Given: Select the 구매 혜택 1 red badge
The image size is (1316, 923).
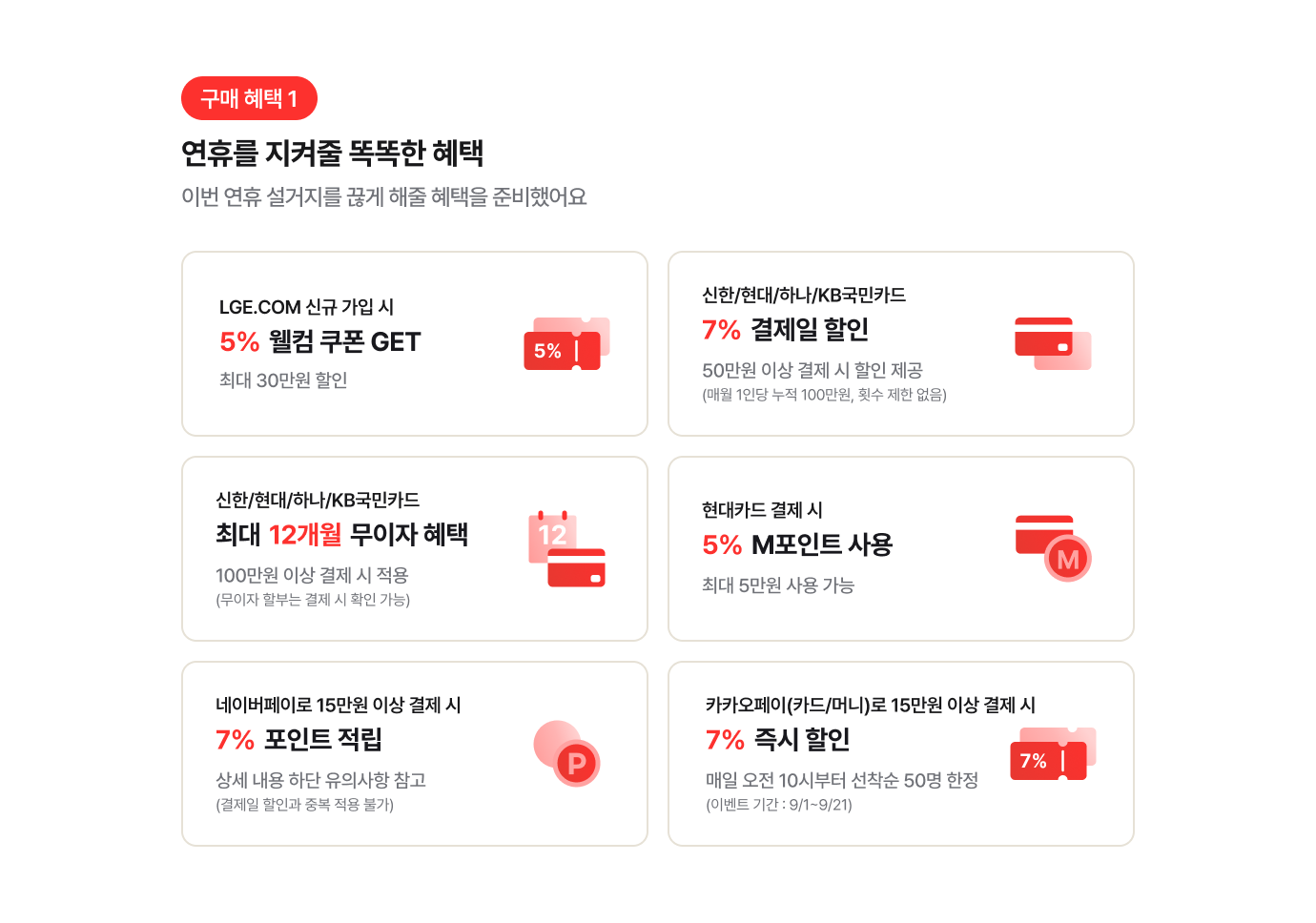Looking at the screenshot, I should 249,98.
